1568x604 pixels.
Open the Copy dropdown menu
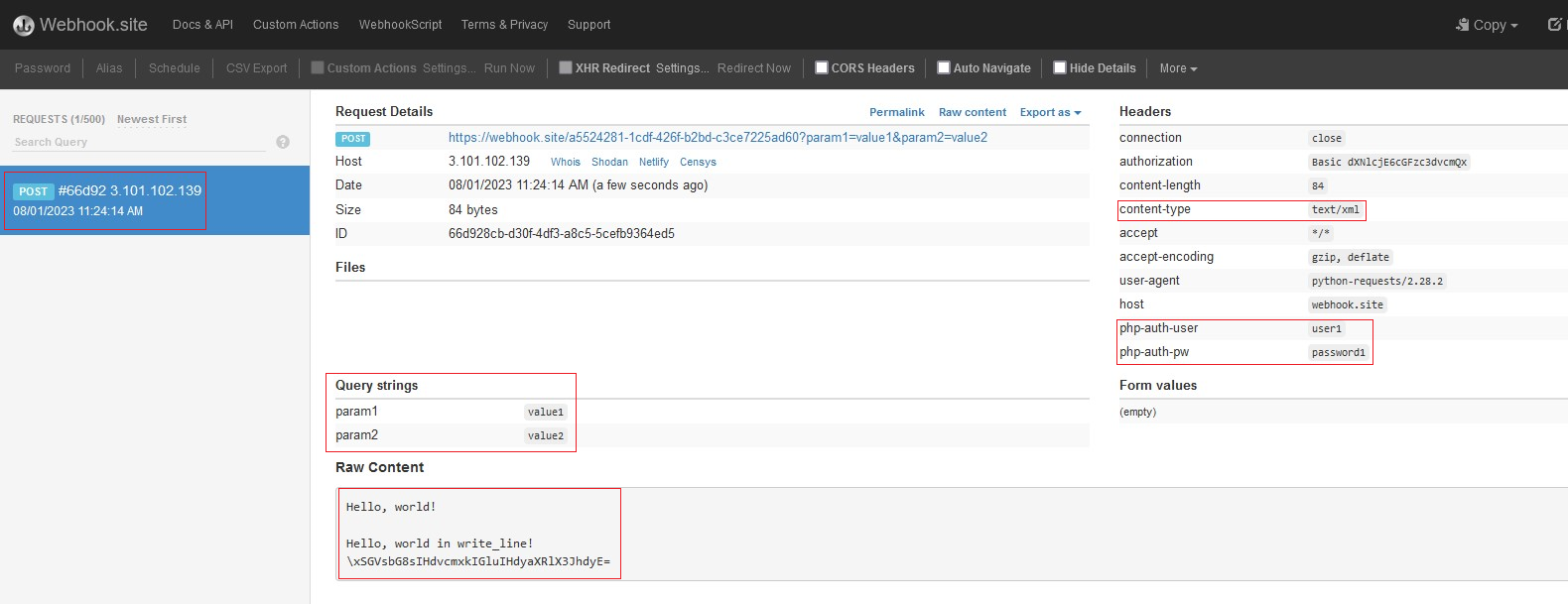pyautogui.click(x=1487, y=25)
